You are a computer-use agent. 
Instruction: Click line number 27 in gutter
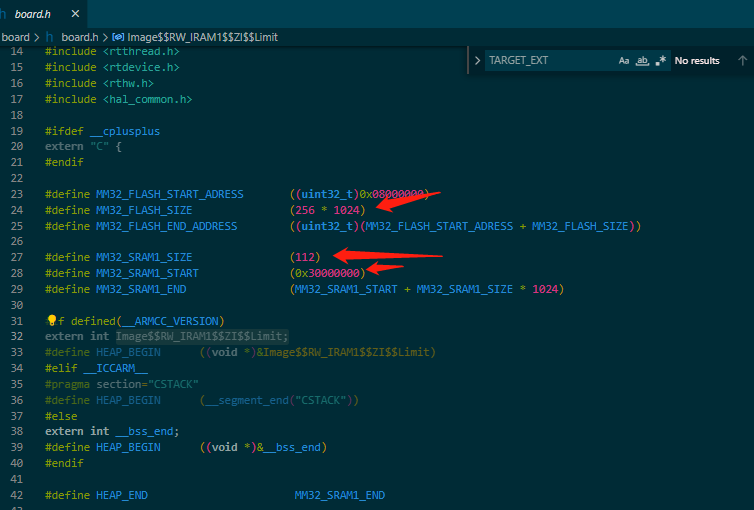click(17, 257)
